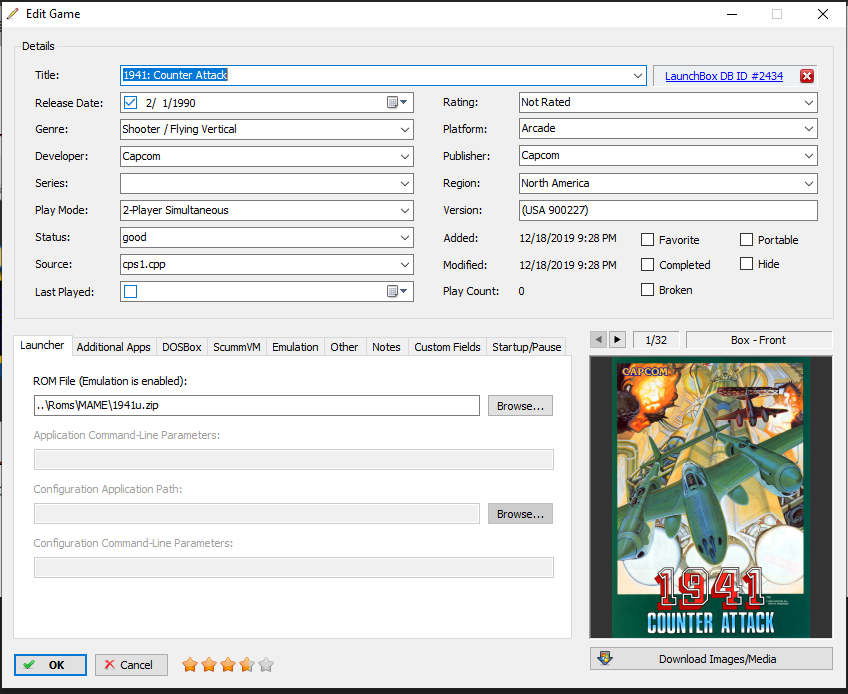Click the 1/32 image counter
The image size is (848, 694).
(x=656, y=340)
